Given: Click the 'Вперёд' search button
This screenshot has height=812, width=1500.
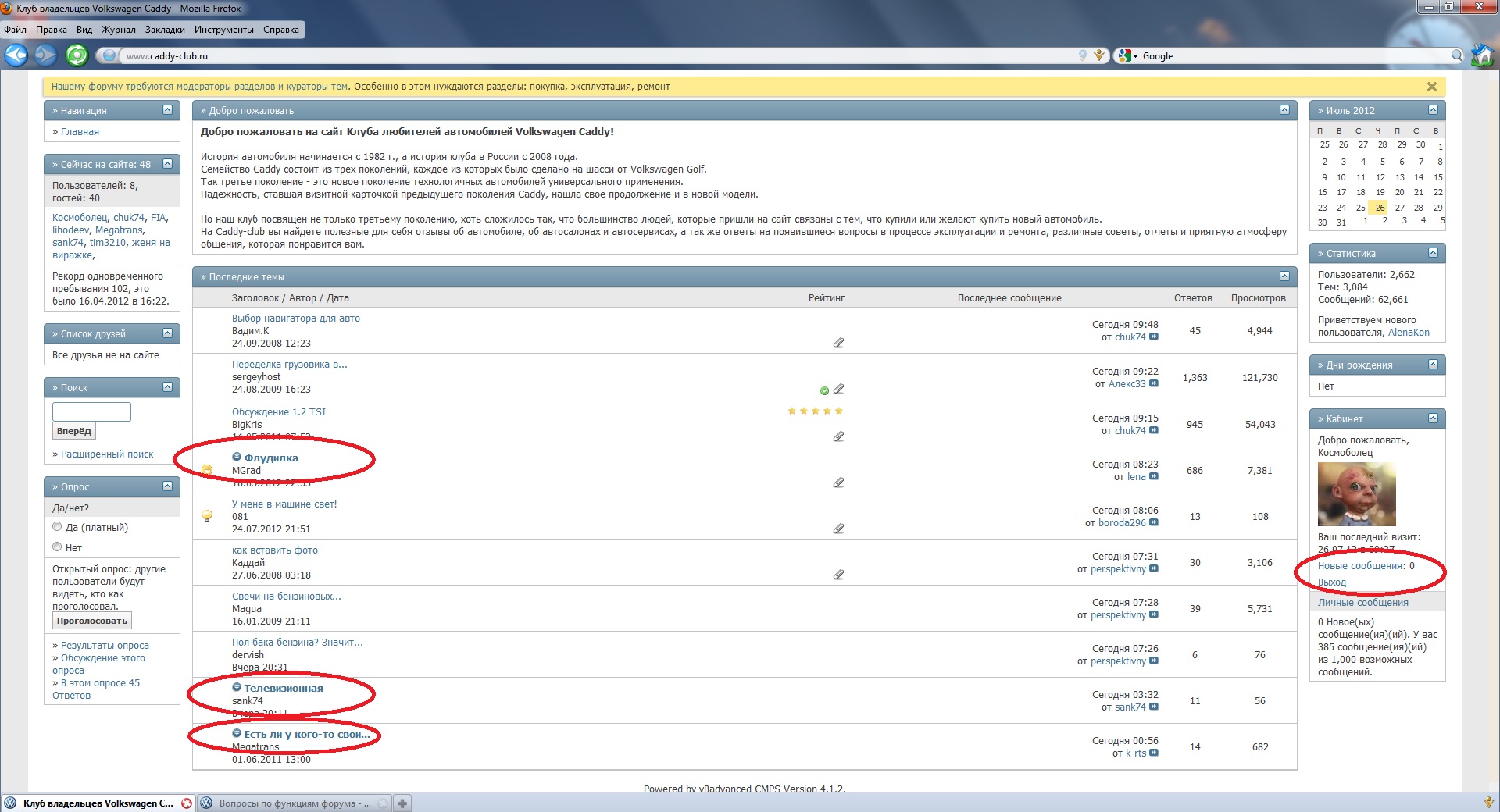Looking at the screenshot, I should pos(74,431).
